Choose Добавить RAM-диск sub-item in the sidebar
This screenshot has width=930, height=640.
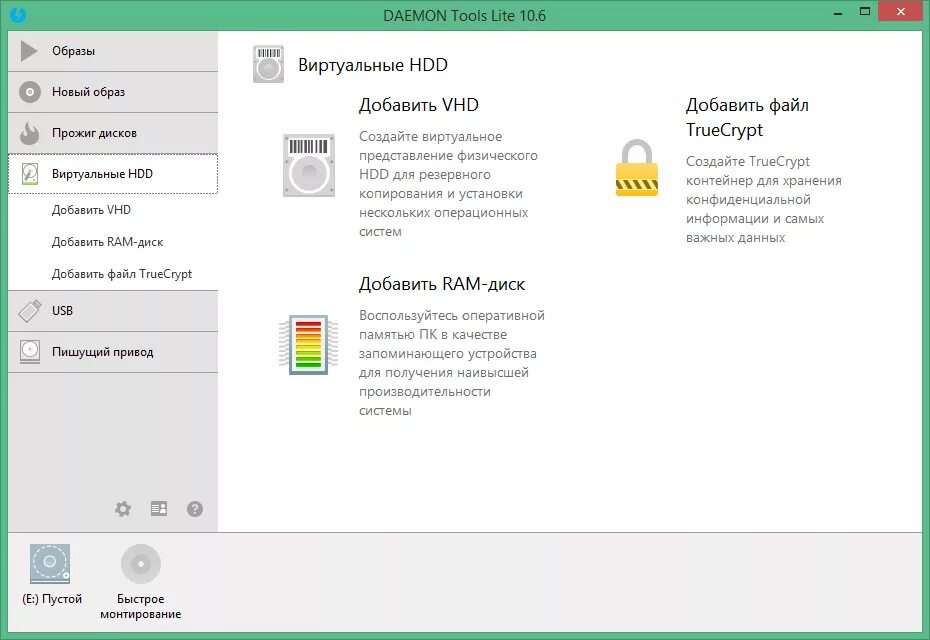(x=107, y=242)
